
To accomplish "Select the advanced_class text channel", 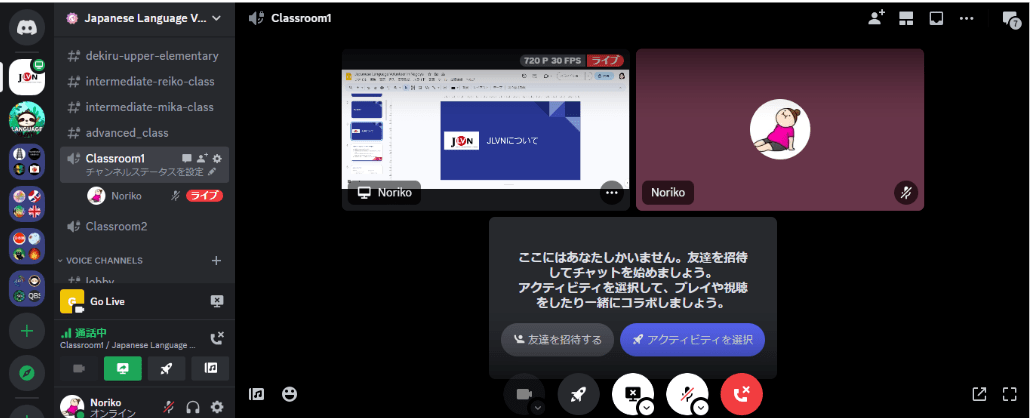I will [126, 133].
